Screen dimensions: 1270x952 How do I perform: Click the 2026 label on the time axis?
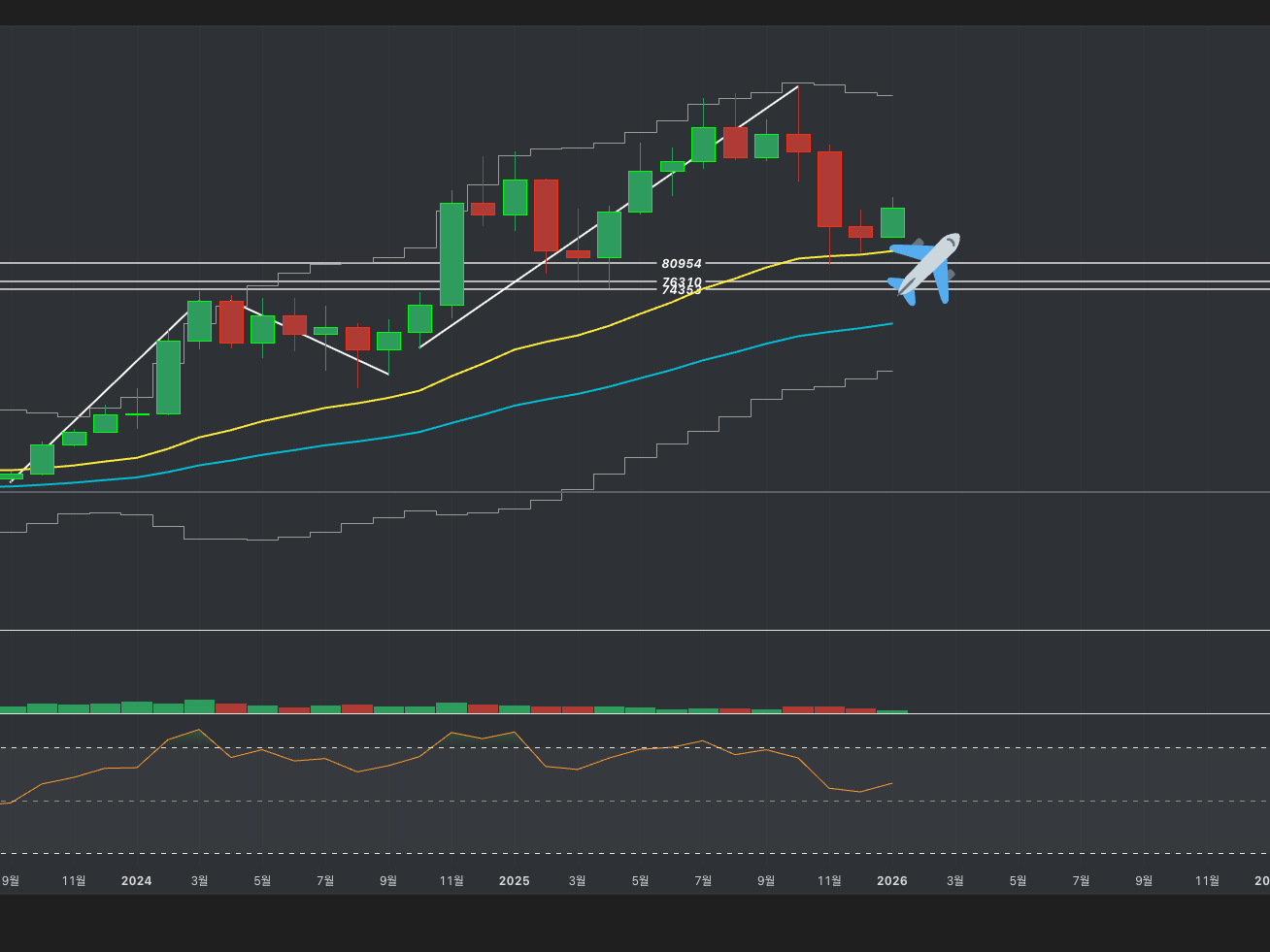coord(891,880)
